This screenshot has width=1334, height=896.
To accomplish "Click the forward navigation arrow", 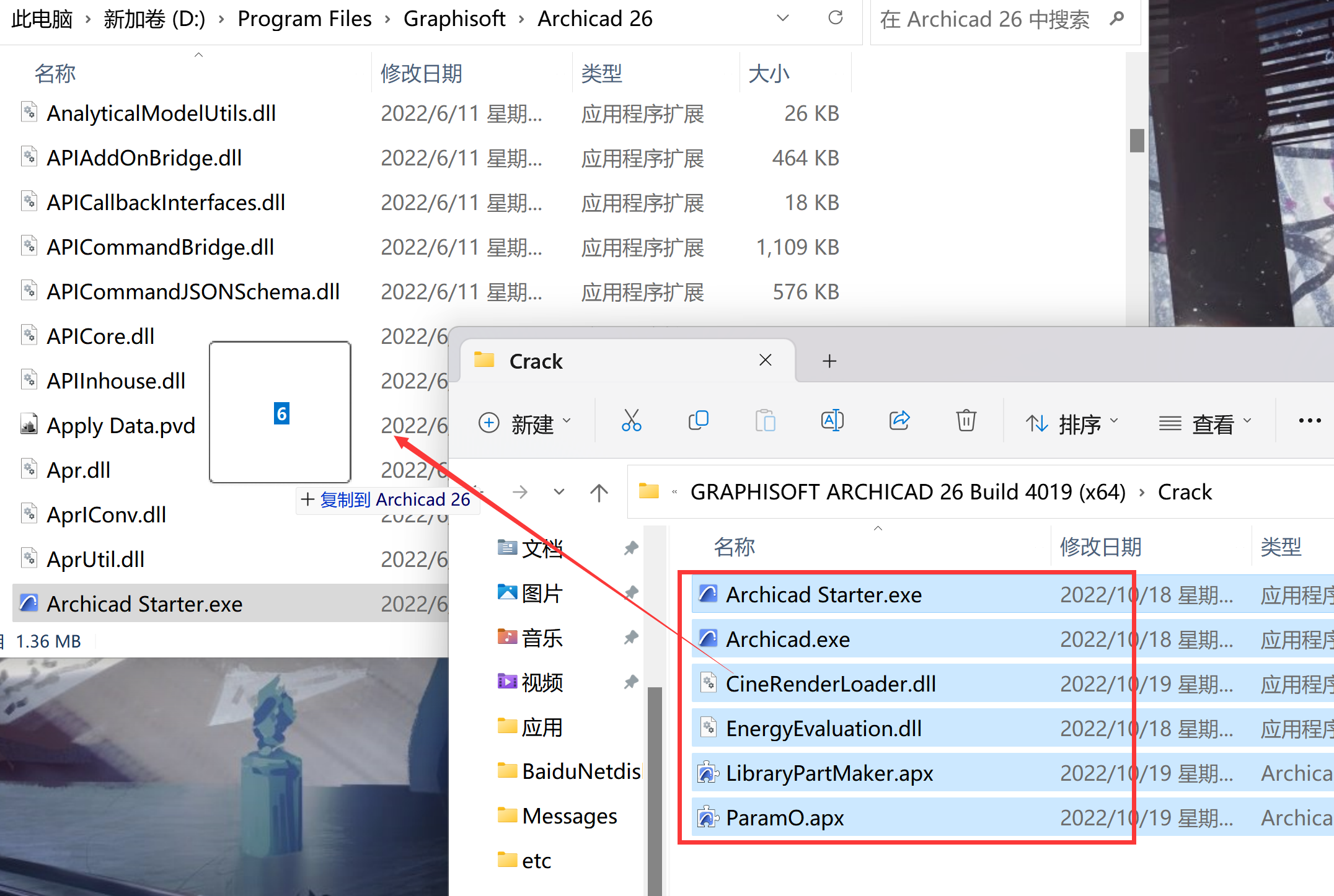I will click(520, 493).
